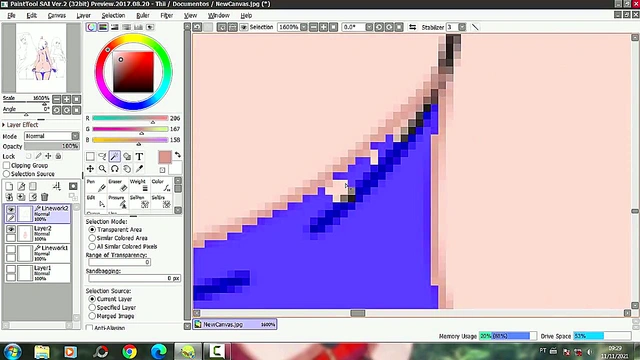Zoom out in the navigator panel
Screen dimensions: 640x360
pyautogui.click(x=56, y=99)
